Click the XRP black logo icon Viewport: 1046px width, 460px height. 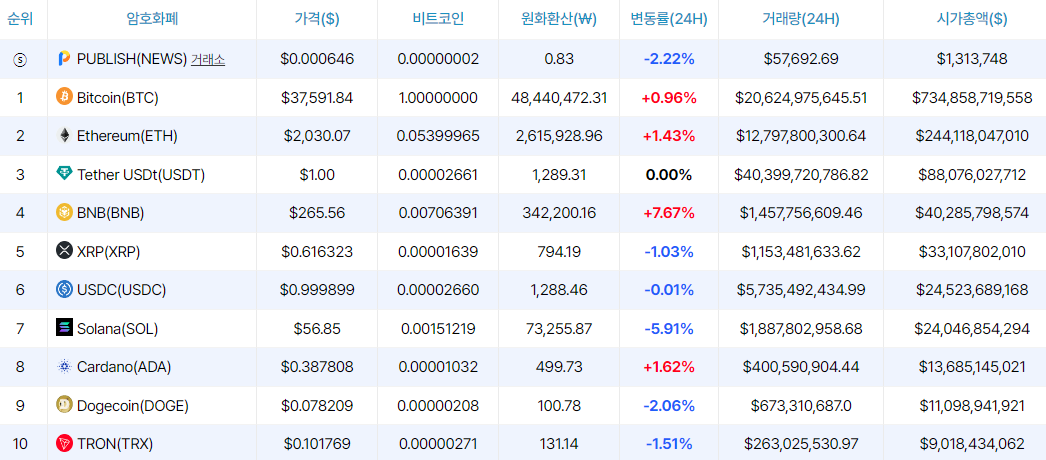(64, 251)
